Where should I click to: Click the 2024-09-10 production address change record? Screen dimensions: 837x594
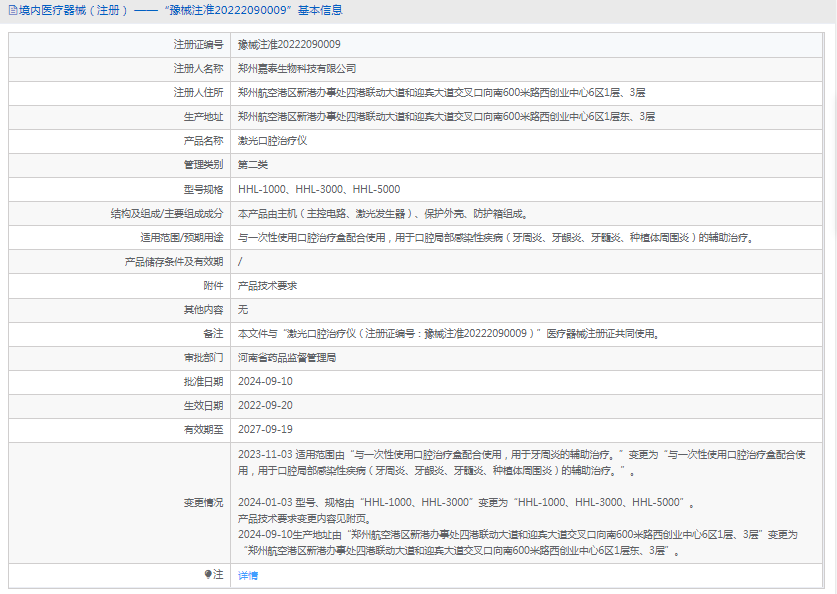click(x=518, y=542)
